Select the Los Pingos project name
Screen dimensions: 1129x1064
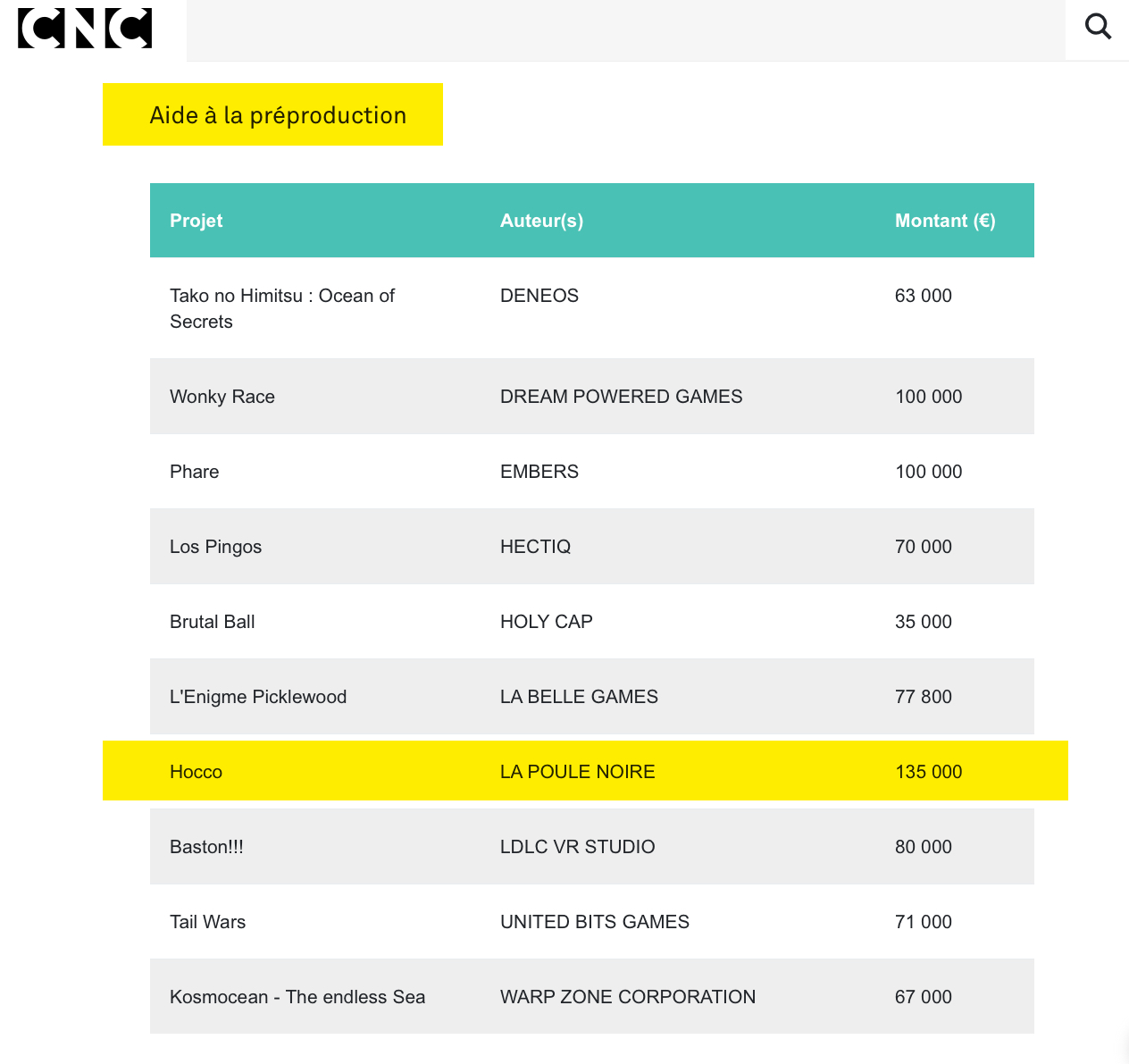pyautogui.click(x=216, y=547)
